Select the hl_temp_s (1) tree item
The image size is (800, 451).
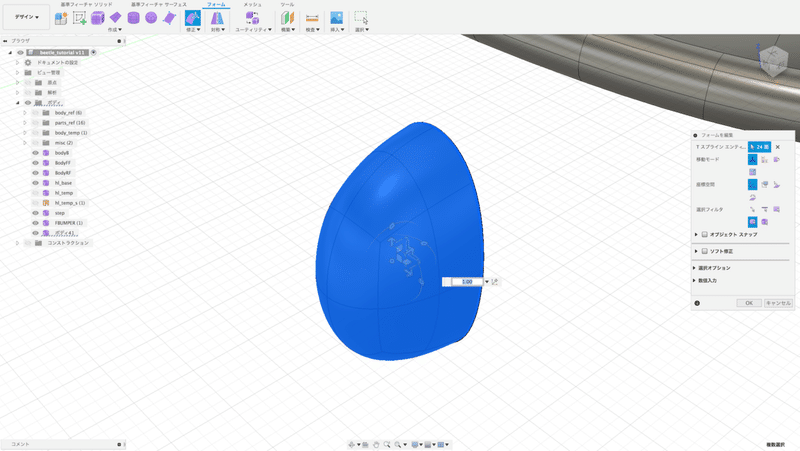70,203
